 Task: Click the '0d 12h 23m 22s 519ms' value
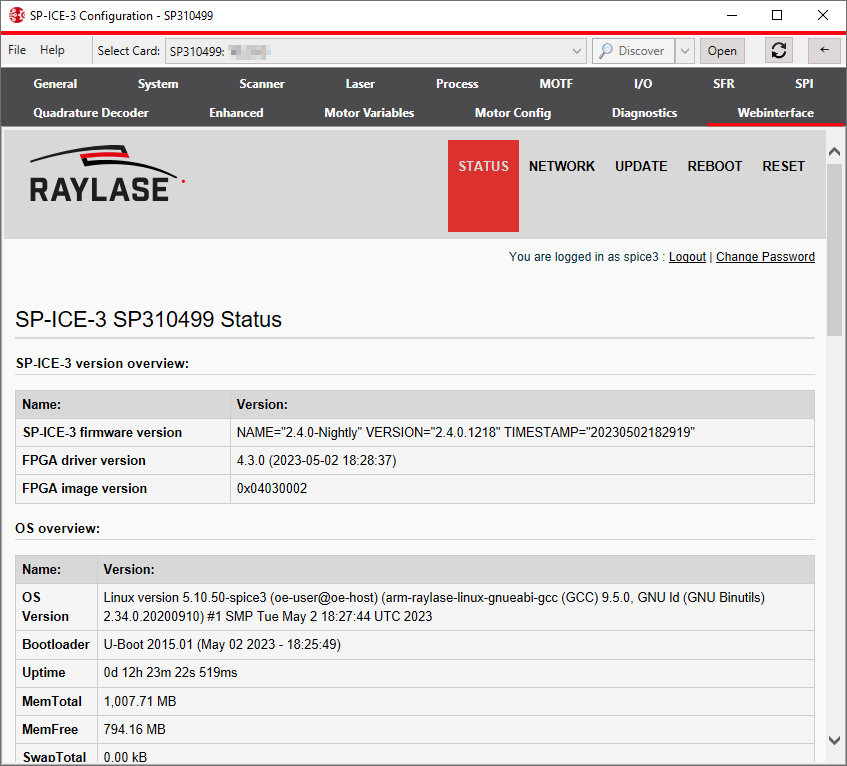(170, 673)
